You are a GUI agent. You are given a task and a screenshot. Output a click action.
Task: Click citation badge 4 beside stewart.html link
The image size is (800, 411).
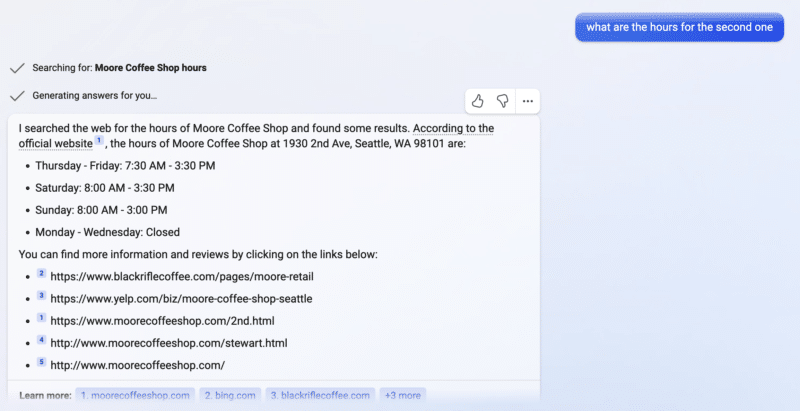pyautogui.click(x=41, y=340)
